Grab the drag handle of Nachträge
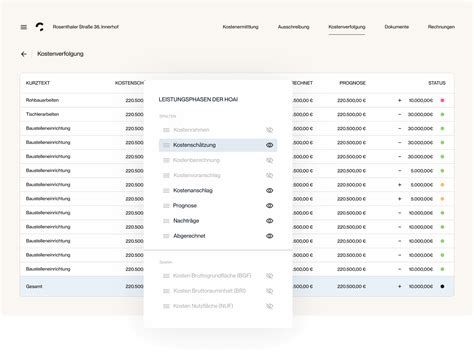474x363 pixels. 166,221
